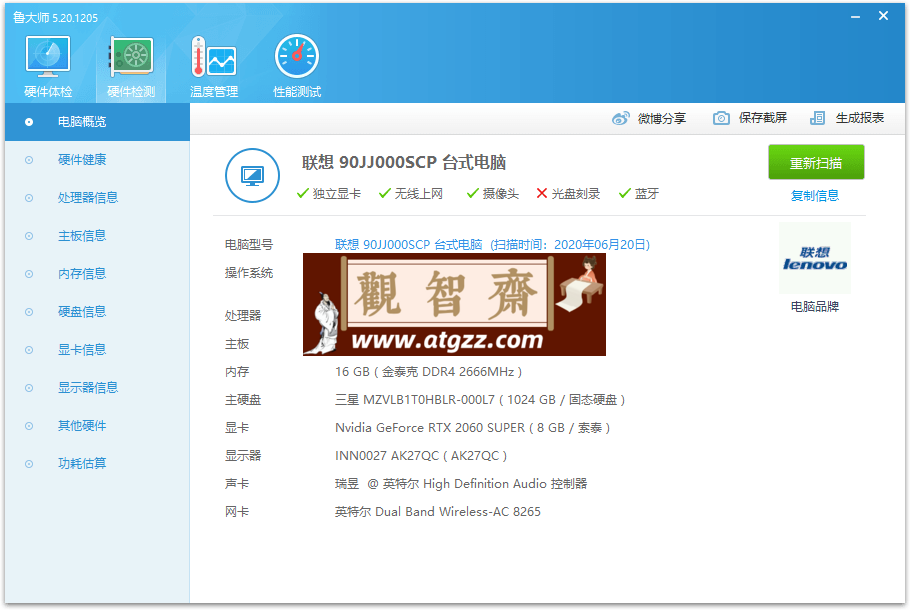Click the bullet icon beside 内存信息
Screen dimensions: 910x610
pyautogui.click(x=29, y=275)
